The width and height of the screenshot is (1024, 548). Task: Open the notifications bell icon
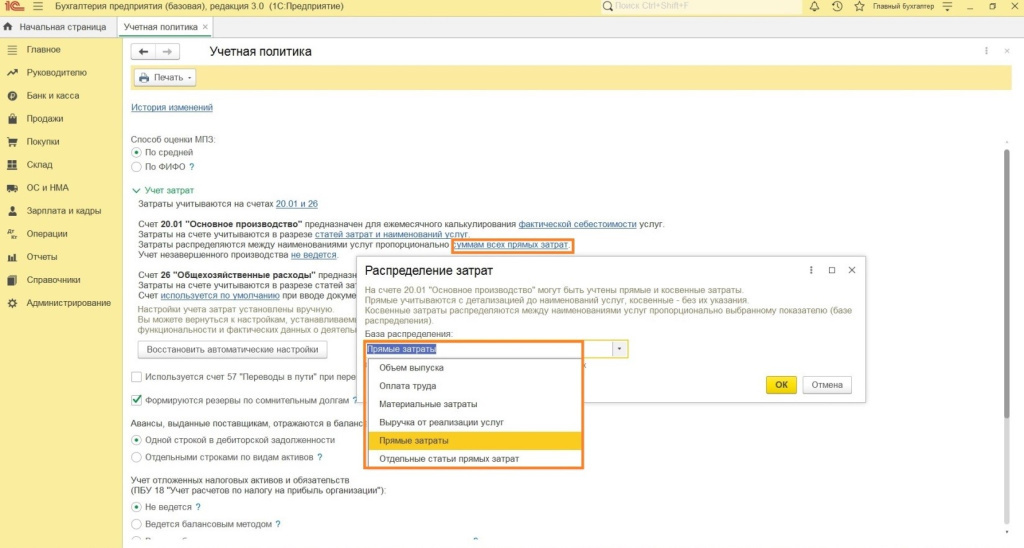click(x=814, y=7)
